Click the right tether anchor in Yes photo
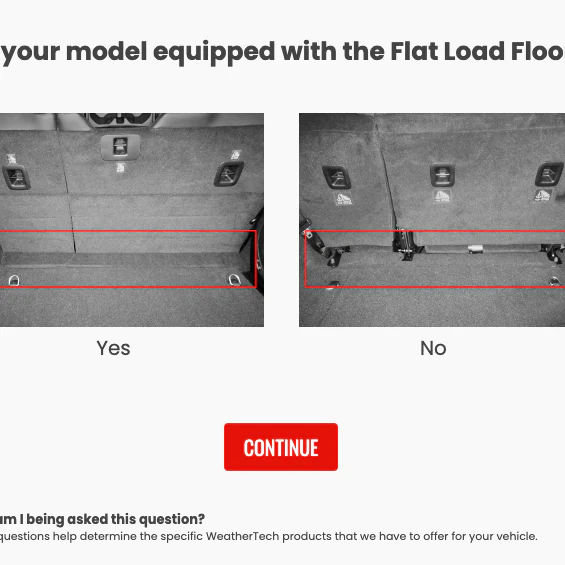 pos(228,173)
